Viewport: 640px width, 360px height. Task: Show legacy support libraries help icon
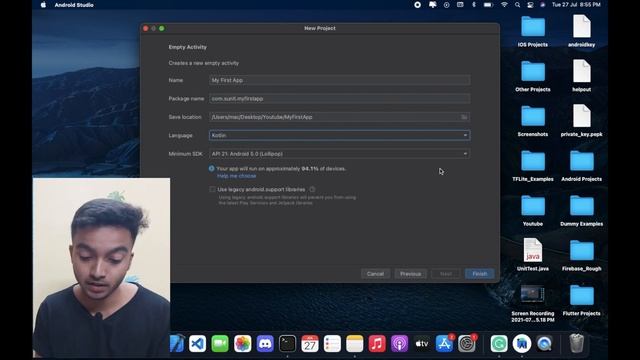(312, 189)
